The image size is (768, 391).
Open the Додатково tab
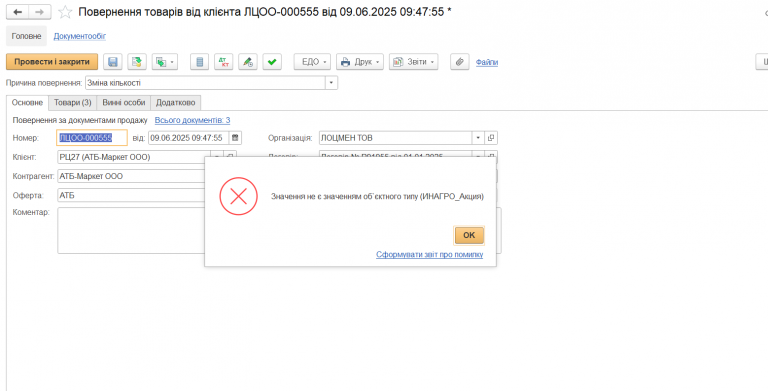pyautogui.click(x=175, y=102)
